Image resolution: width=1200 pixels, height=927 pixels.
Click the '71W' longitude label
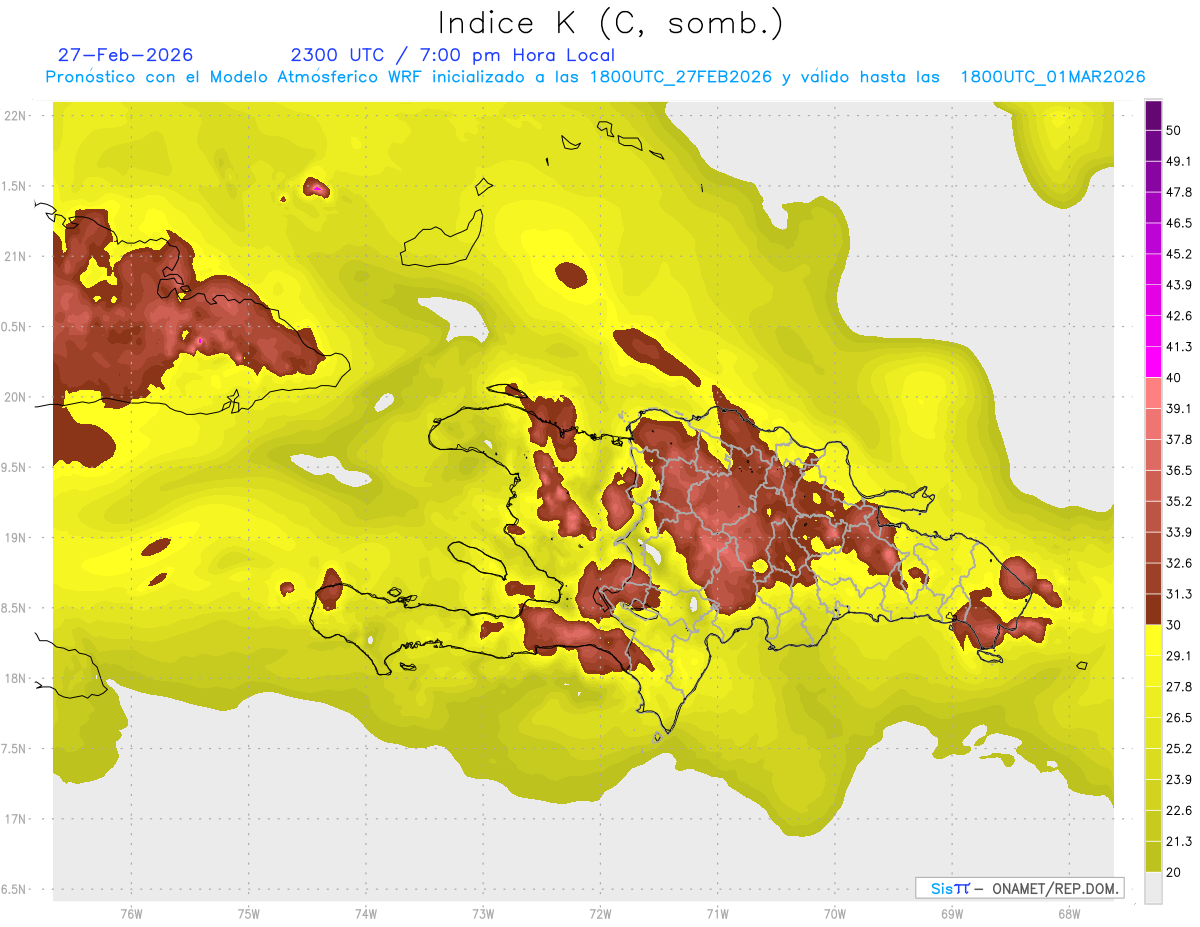coord(717,913)
